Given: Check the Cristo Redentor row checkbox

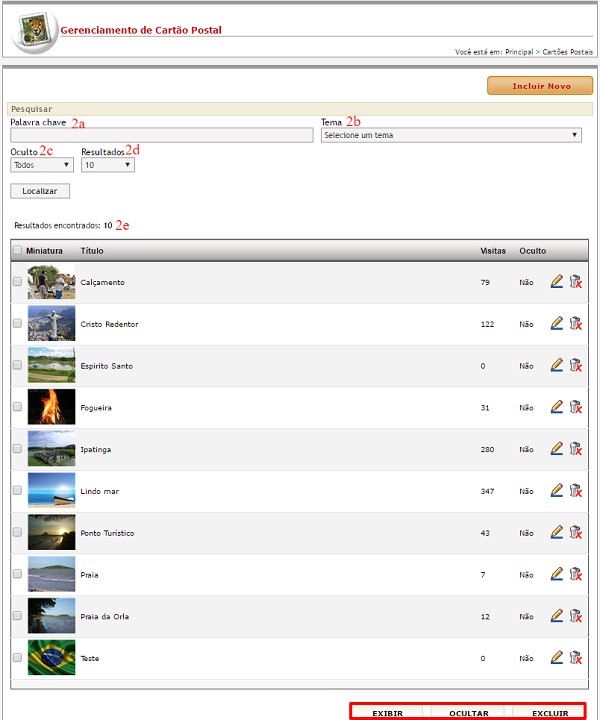Looking at the screenshot, I should click(x=17, y=323).
